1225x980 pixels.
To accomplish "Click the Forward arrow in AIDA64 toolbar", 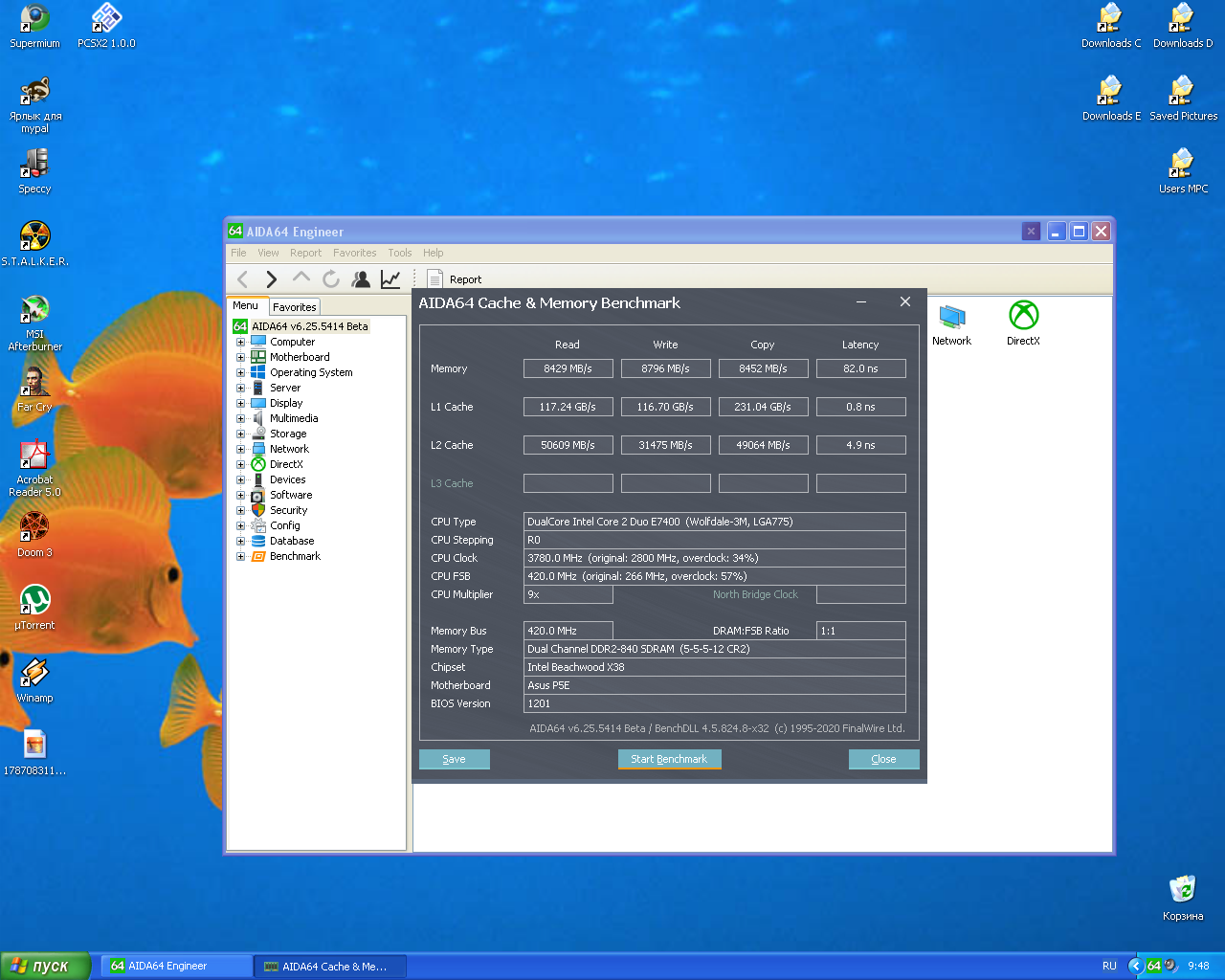I will [272, 279].
